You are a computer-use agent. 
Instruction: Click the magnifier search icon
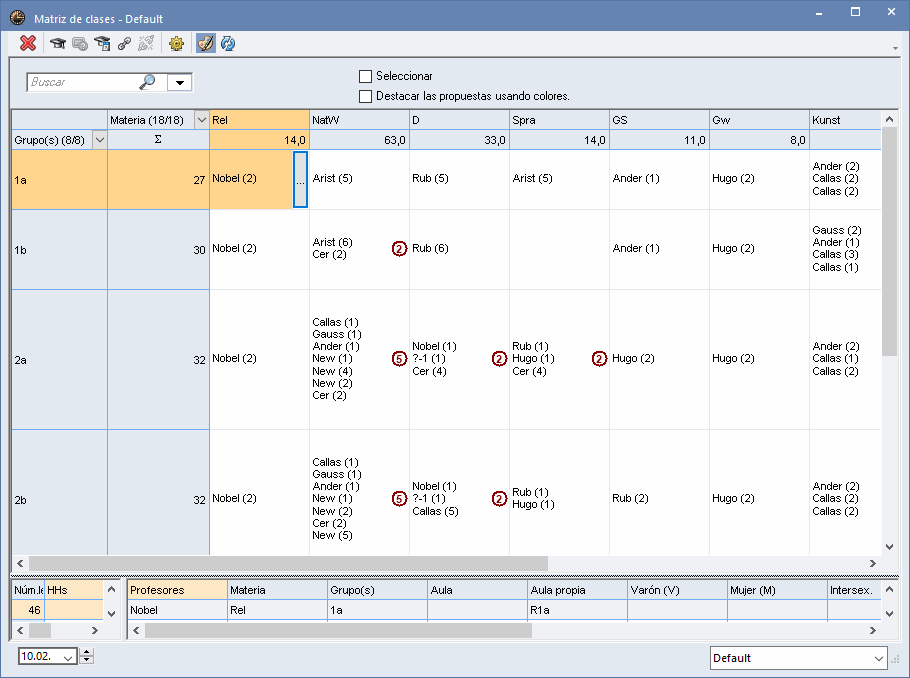[x=147, y=82]
